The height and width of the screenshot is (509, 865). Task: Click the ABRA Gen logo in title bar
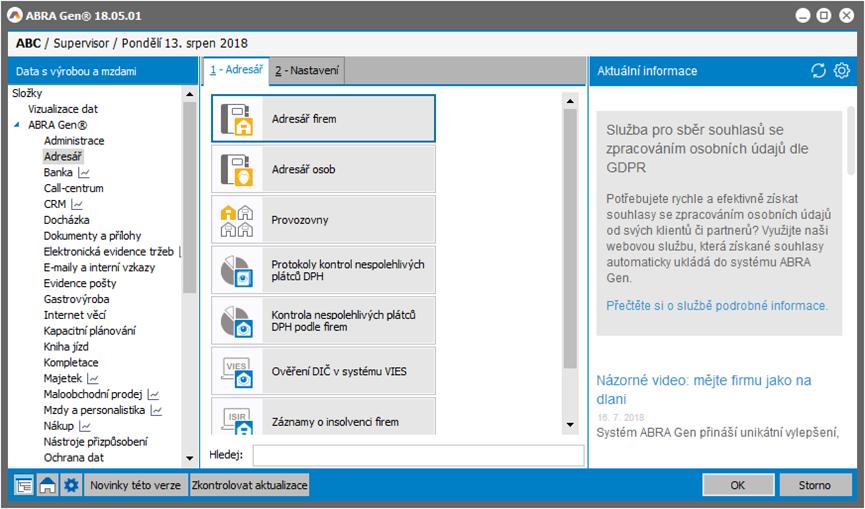coord(15,15)
